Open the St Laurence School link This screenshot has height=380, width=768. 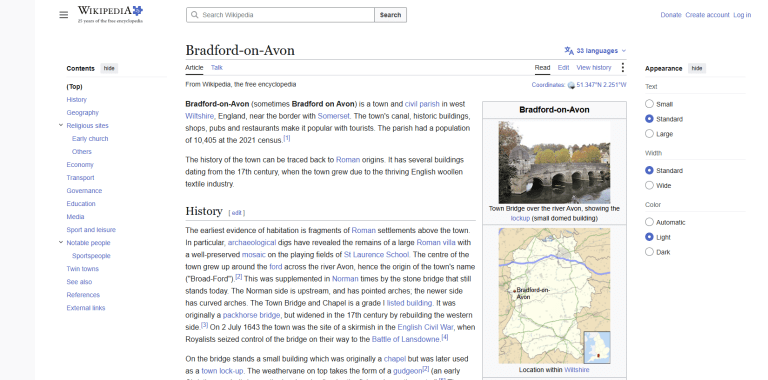click(376, 255)
